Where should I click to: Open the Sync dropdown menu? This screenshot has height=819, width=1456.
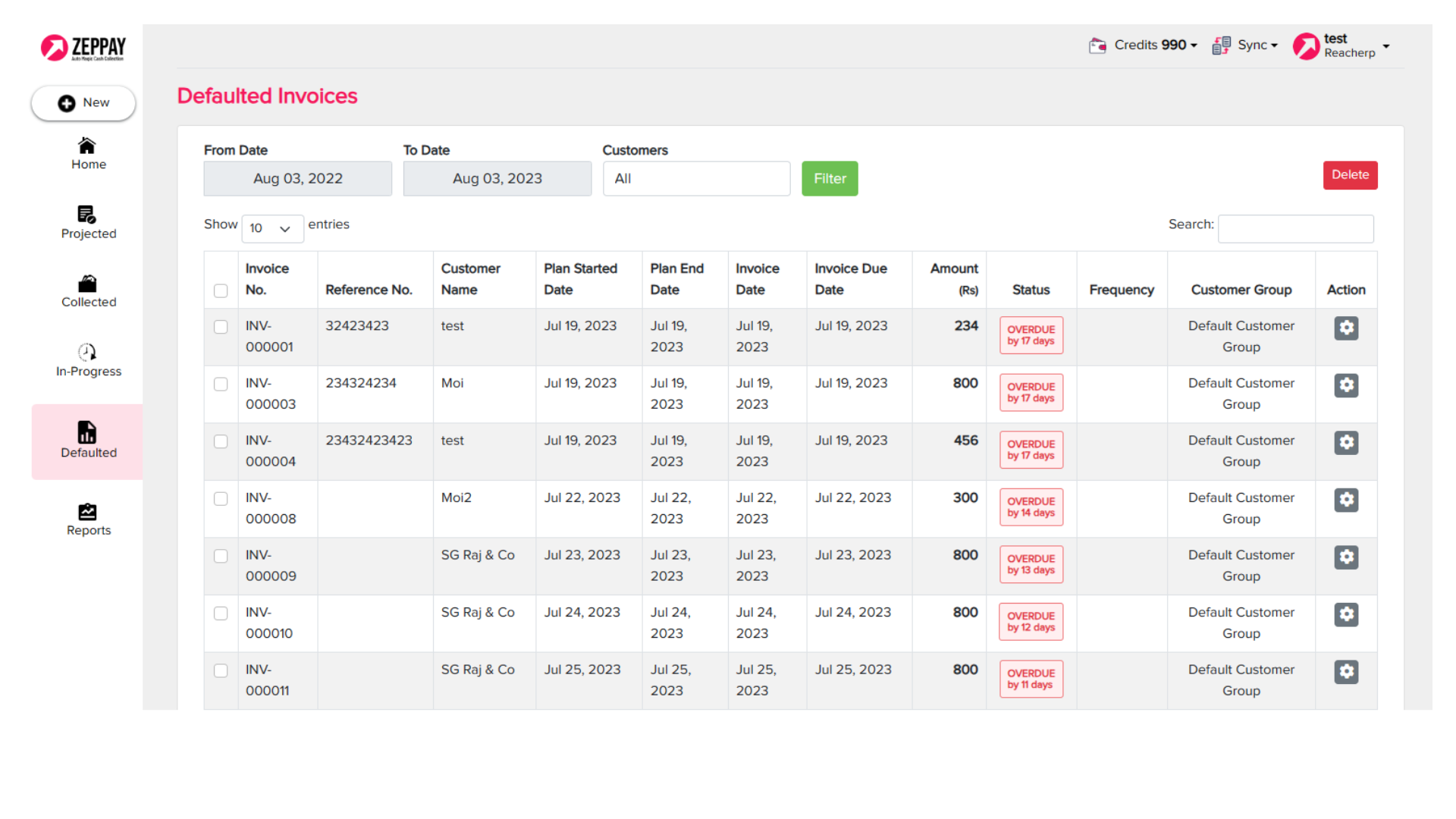1246,45
